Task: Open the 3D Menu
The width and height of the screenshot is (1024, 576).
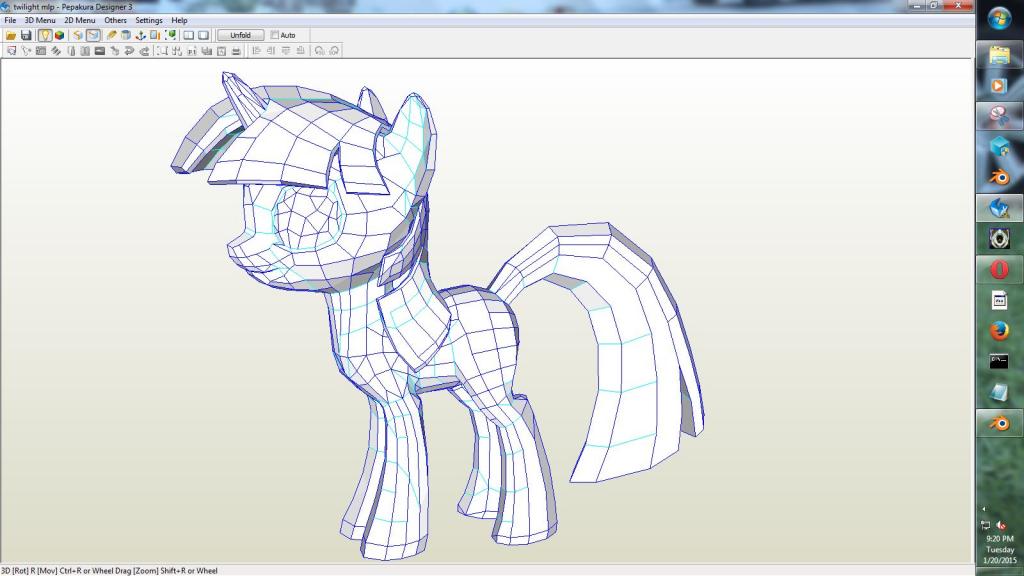Action: (x=40, y=20)
